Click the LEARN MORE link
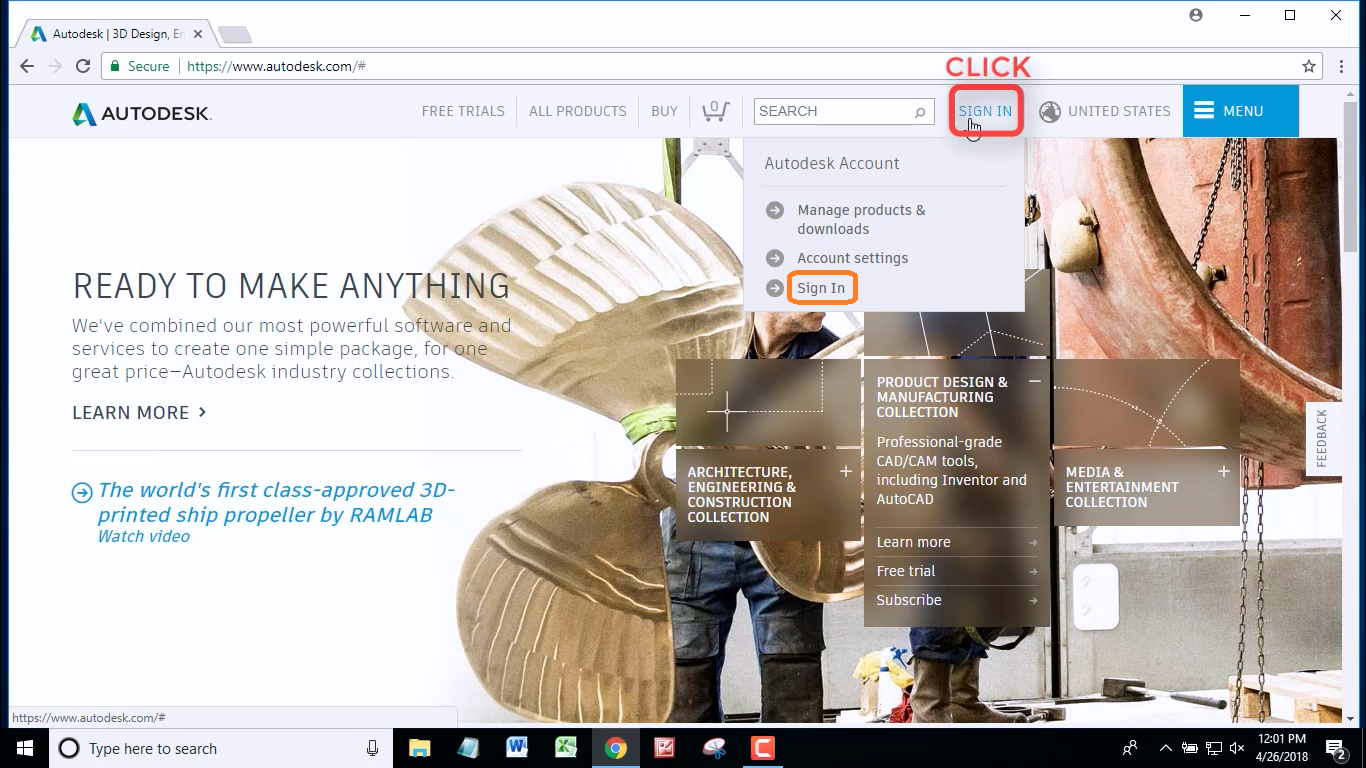Image resolution: width=1366 pixels, height=768 pixels. pyautogui.click(x=130, y=412)
